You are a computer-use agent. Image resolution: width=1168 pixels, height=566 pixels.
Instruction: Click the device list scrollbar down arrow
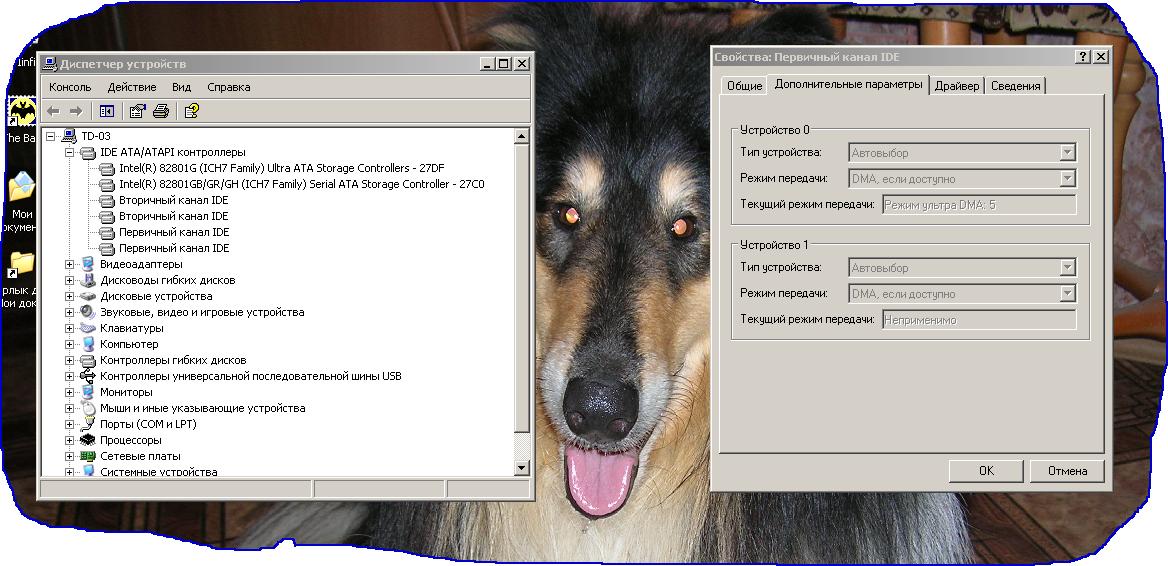click(x=521, y=467)
